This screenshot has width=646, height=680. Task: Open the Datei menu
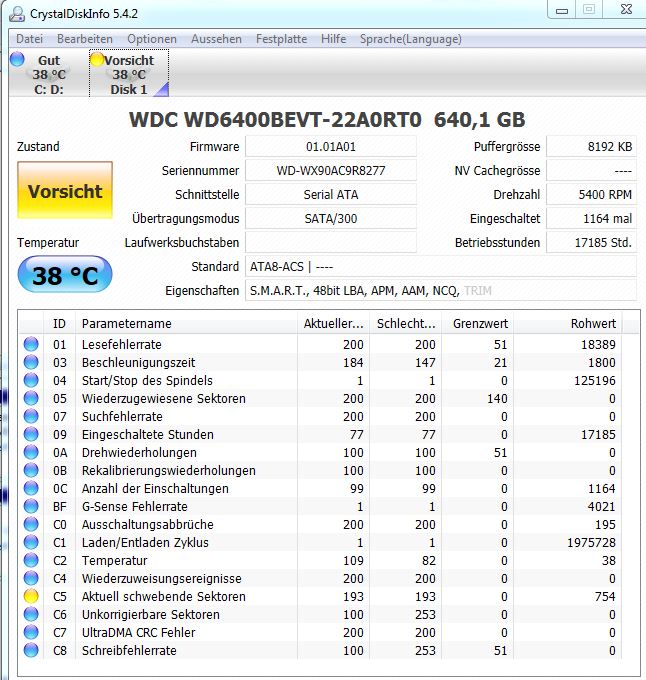coord(29,39)
